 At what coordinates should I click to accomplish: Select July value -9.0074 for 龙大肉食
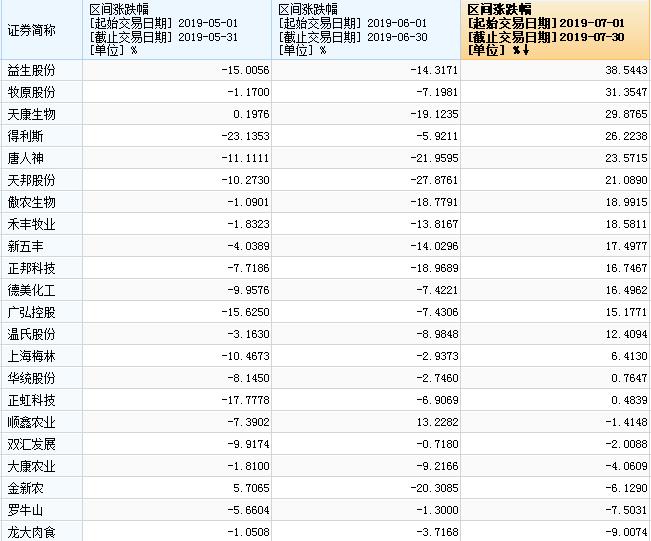[626, 532]
